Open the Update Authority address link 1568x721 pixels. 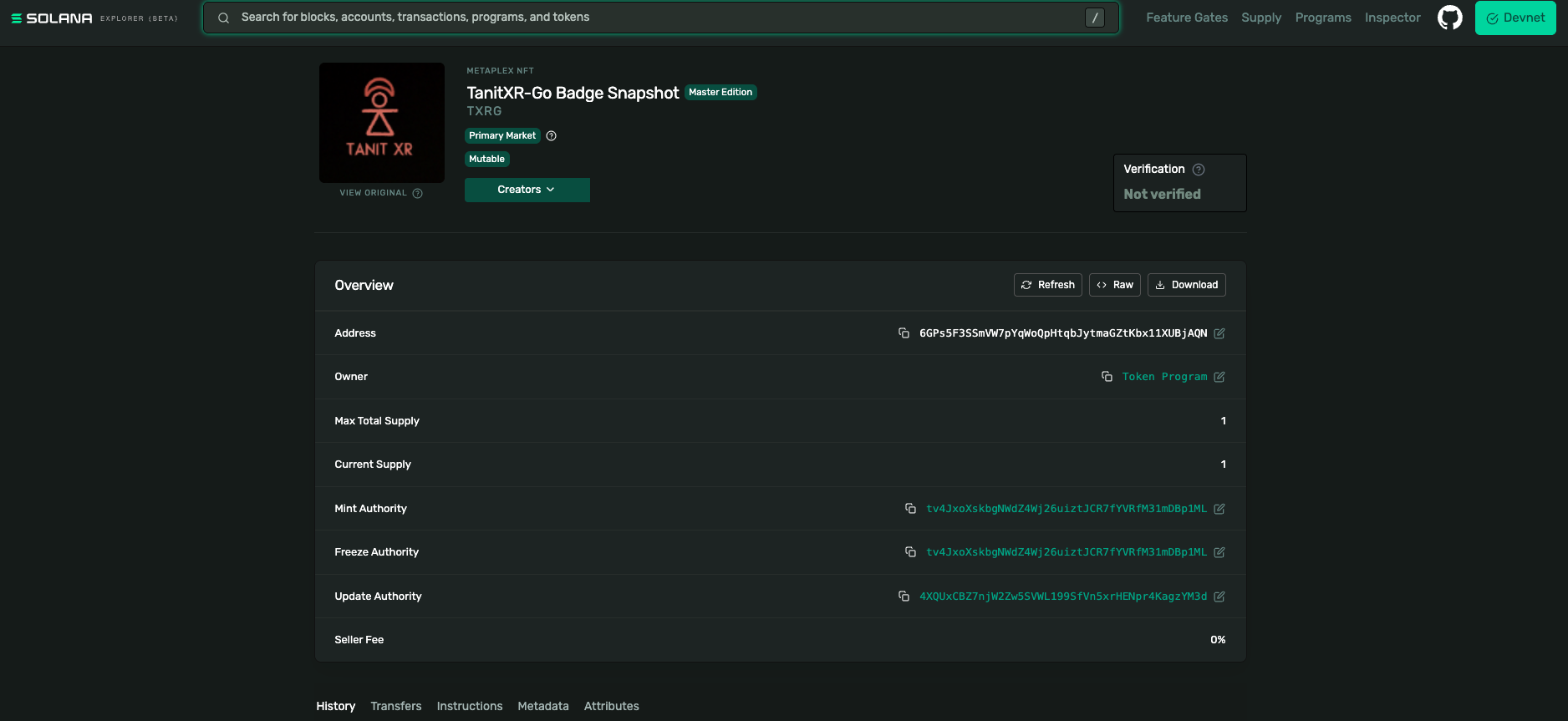(1063, 597)
